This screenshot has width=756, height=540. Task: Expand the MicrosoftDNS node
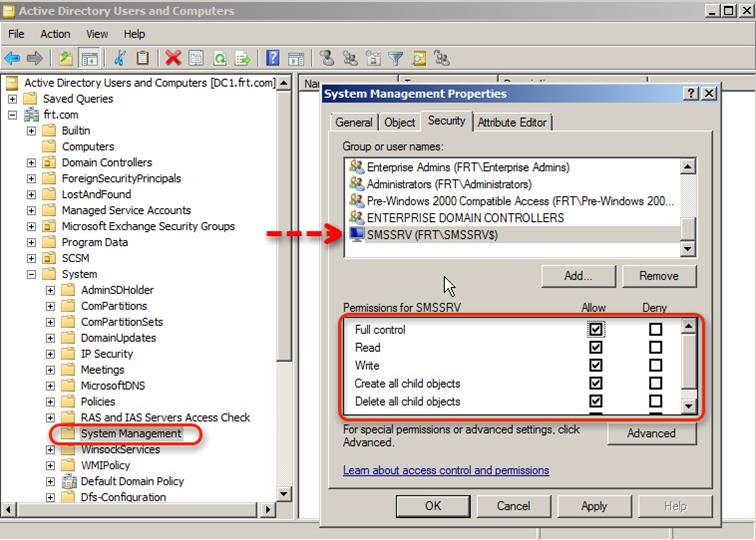coord(50,386)
